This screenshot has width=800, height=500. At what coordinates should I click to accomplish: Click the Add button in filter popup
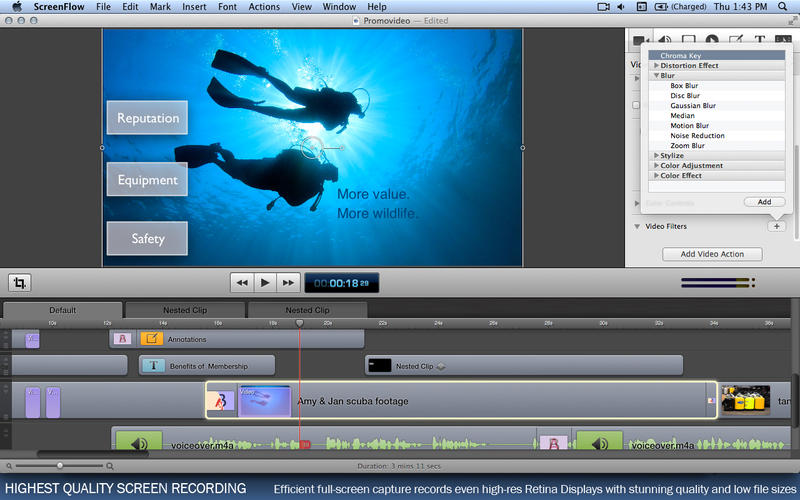click(763, 202)
